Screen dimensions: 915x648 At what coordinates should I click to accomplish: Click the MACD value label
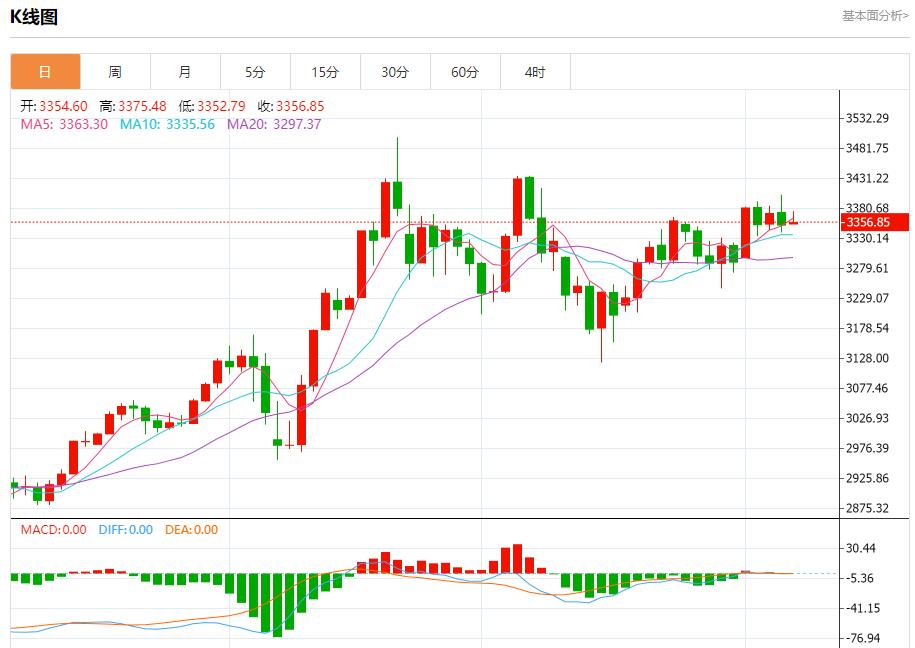54,530
